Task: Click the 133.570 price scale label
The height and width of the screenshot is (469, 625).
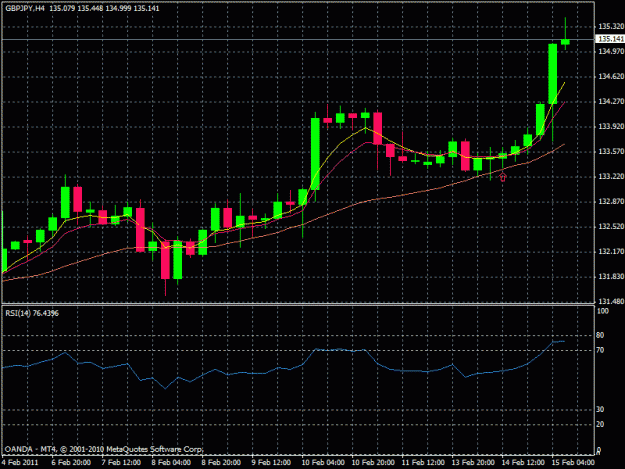Action: (x=611, y=151)
